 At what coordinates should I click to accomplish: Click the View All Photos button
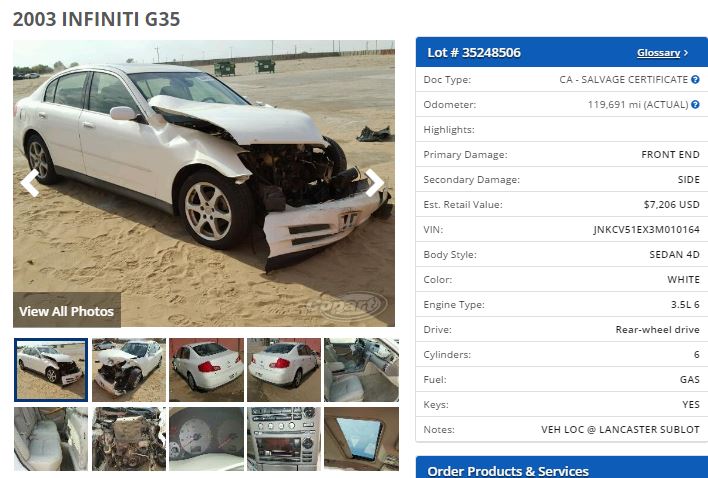click(67, 311)
